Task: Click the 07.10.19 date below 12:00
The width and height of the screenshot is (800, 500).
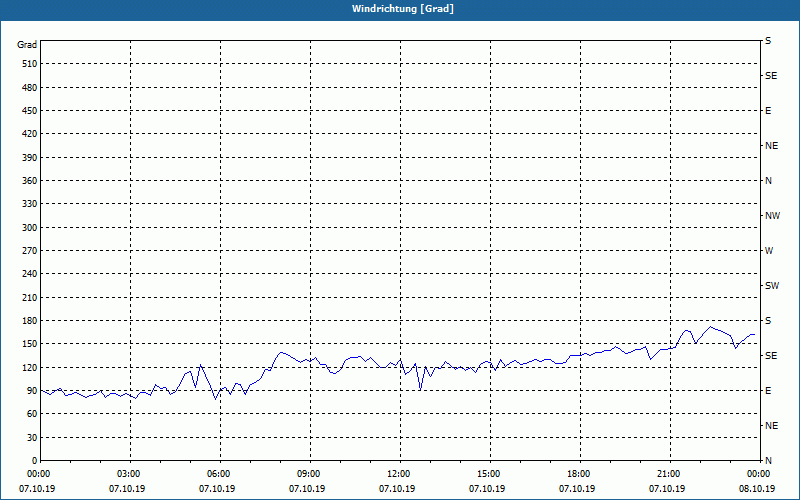Action: 397,489
